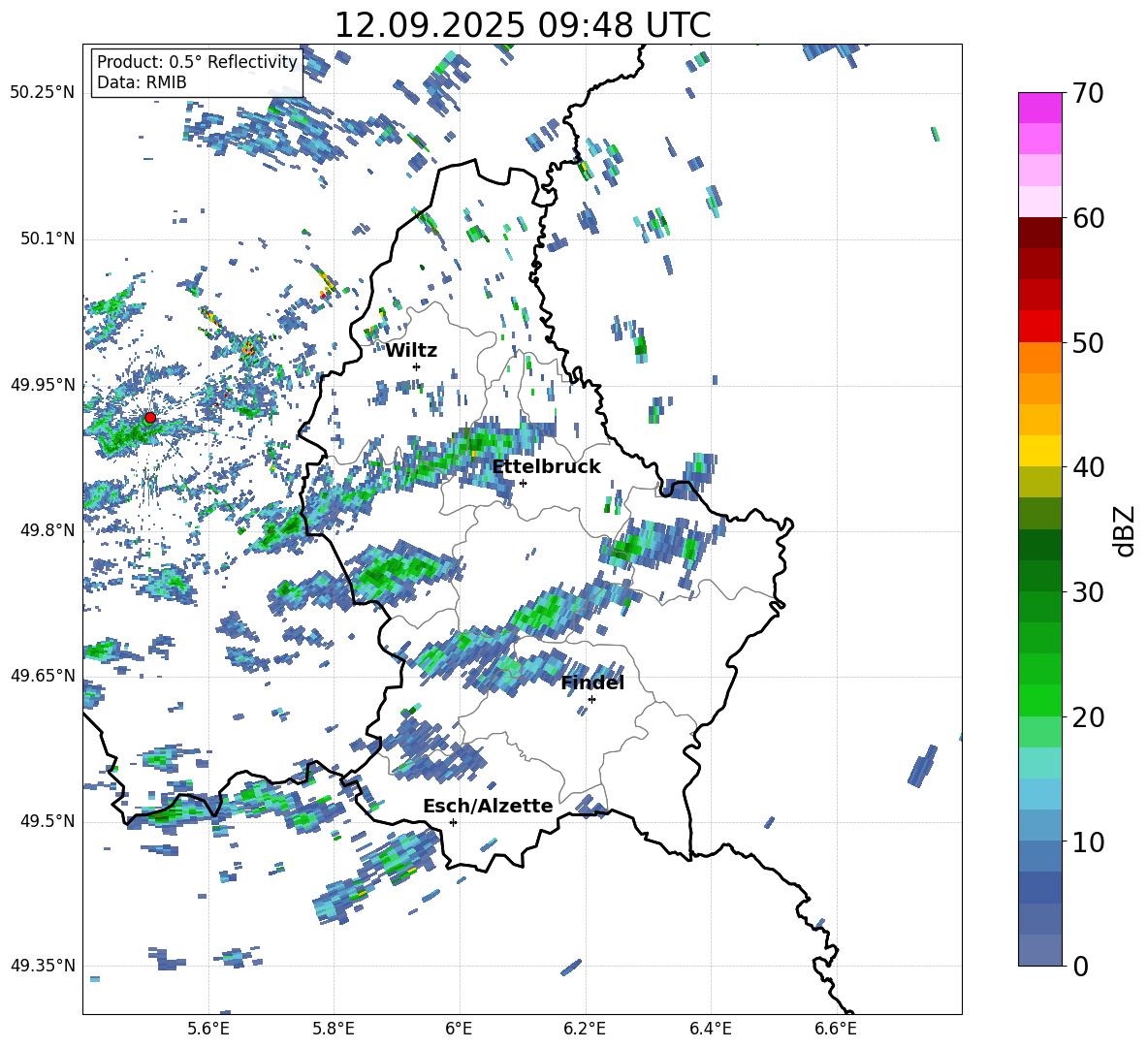The width and height of the screenshot is (1148, 1048).
Task: Click the colorbar tick value 10
Action: [x=1088, y=842]
